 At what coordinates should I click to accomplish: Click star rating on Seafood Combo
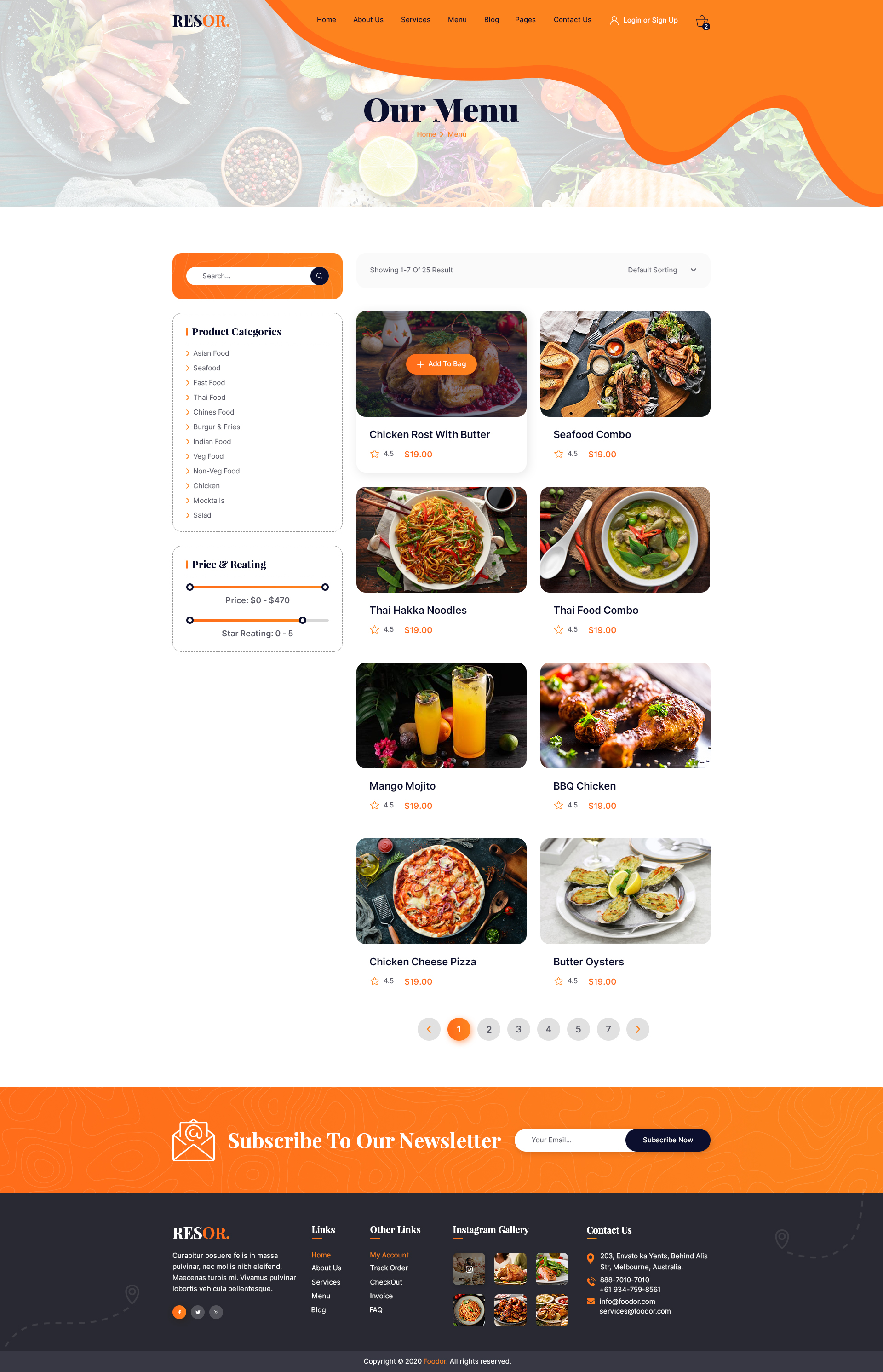click(558, 454)
